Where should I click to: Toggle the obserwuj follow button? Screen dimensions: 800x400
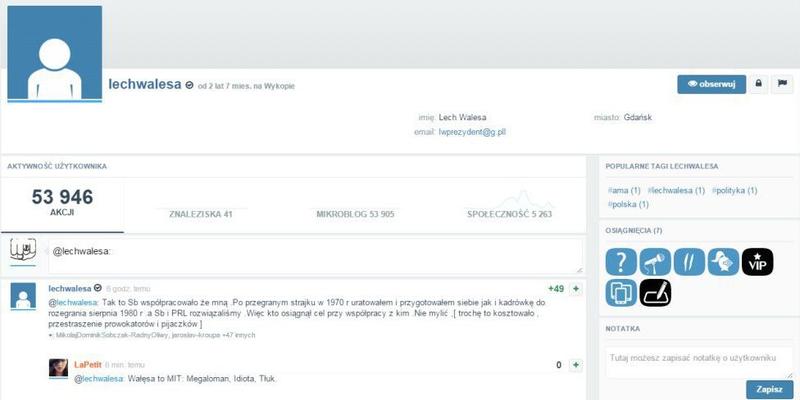[x=711, y=84]
